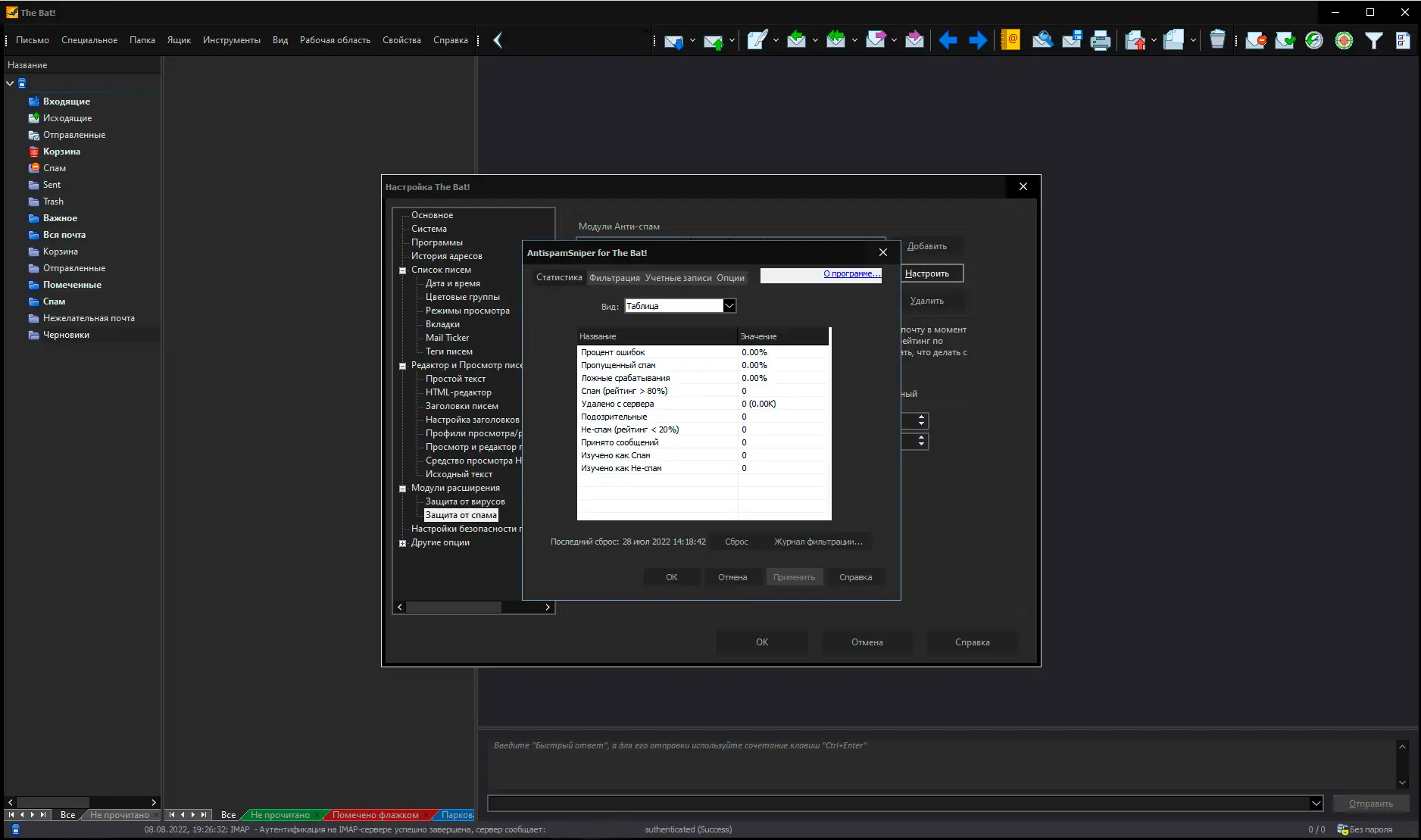Viewport: 1421px width, 840px height.
Task: Switch to the 'Учетные записи' tab
Action: [679, 278]
